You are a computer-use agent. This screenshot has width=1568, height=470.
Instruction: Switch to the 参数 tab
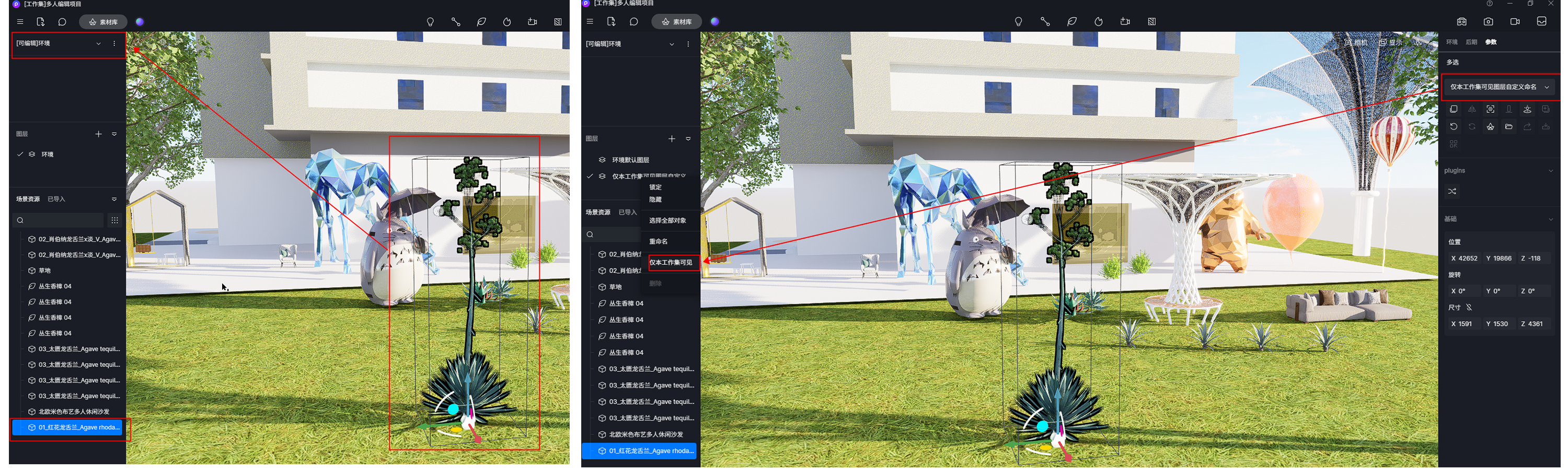click(x=1491, y=42)
